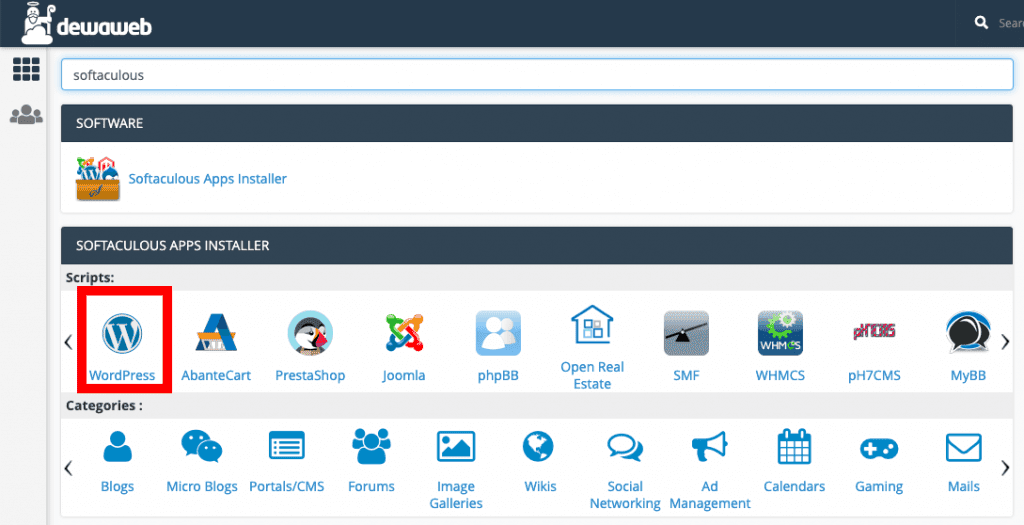
Task: Click the Open Real Estate text link
Action: pos(592,375)
